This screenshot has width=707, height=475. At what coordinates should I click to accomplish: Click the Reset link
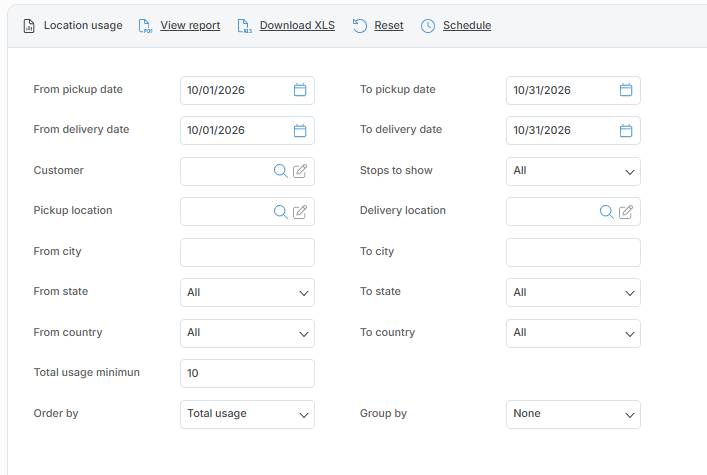389,25
